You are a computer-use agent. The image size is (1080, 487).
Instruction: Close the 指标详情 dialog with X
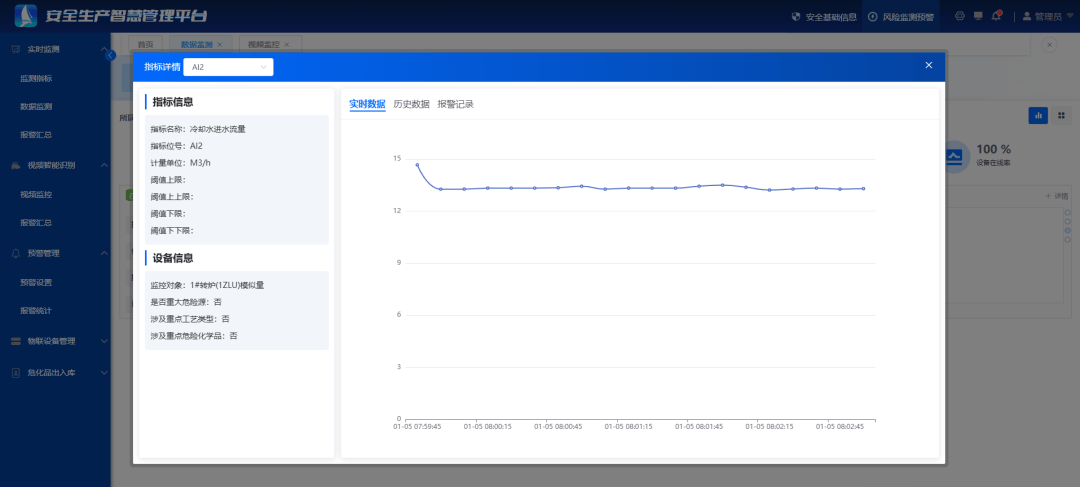coord(928,65)
